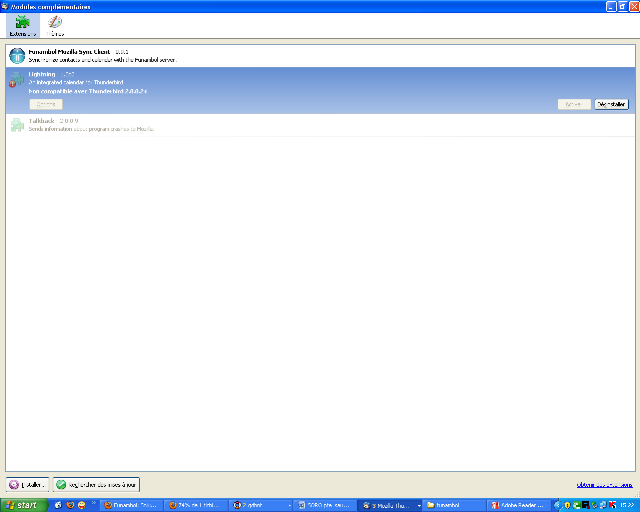Click the first quick launch icon beside Start
This screenshot has height=512, width=640.
pyautogui.click(x=58, y=505)
